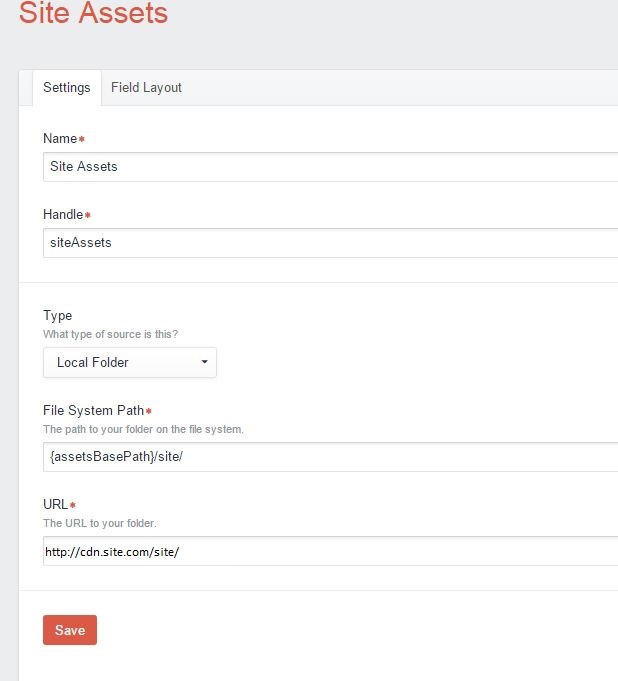Image resolution: width=618 pixels, height=681 pixels.
Task: Open the Field Layout tab
Action: coord(146,87)
